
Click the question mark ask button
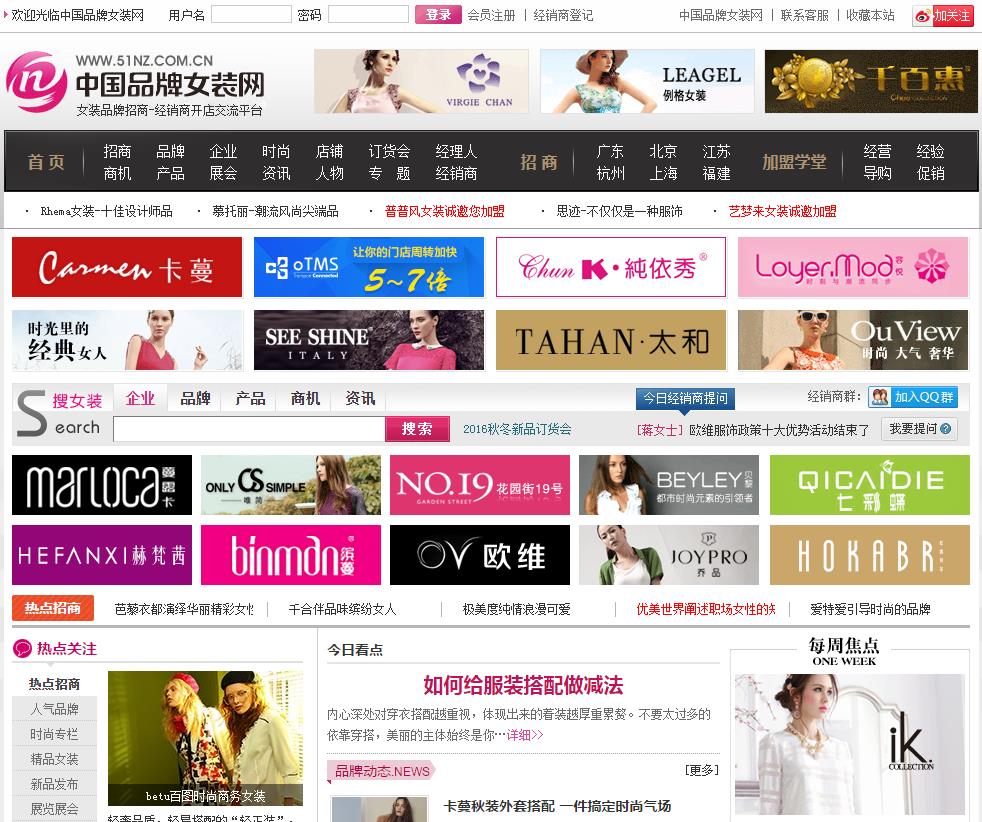pyautogui.click(x=919, y=429)
